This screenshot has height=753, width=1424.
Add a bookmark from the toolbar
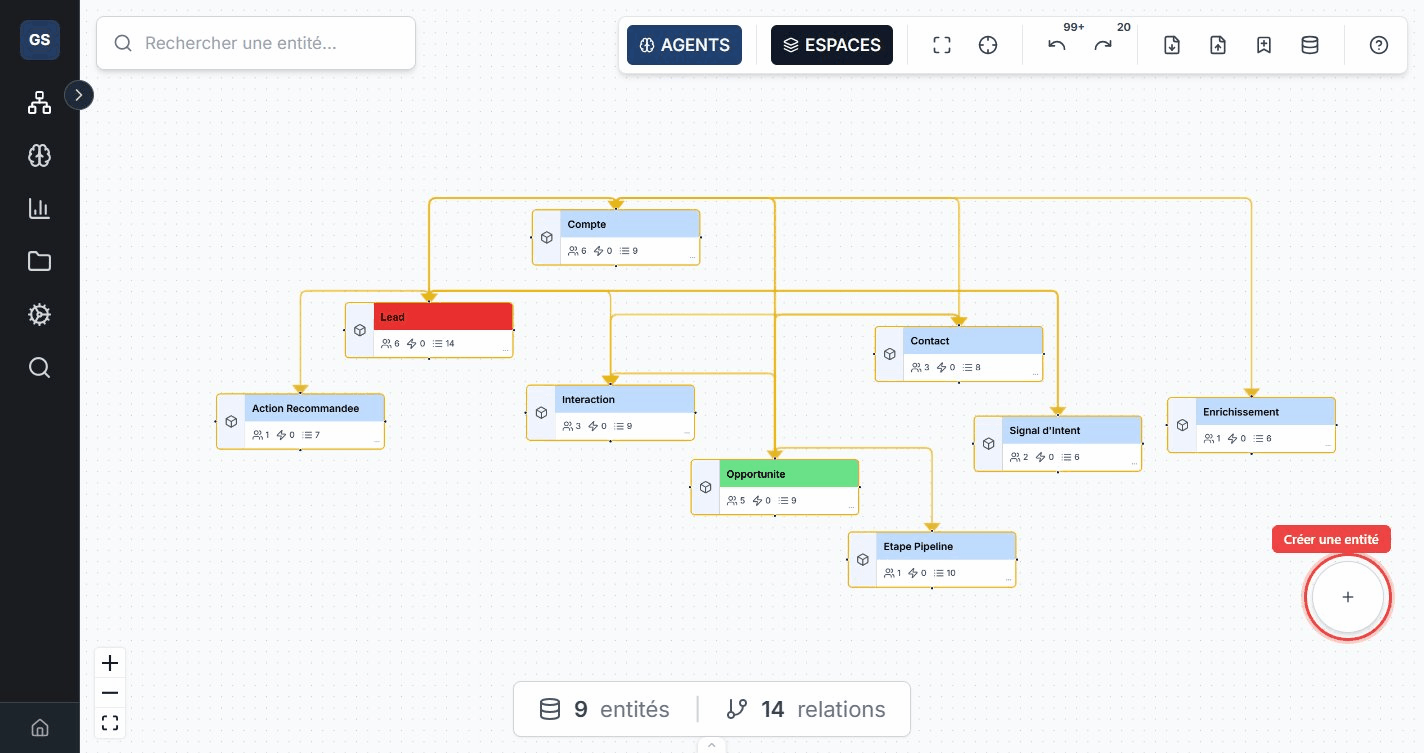pyautogui.click(x=1264, y=45)
